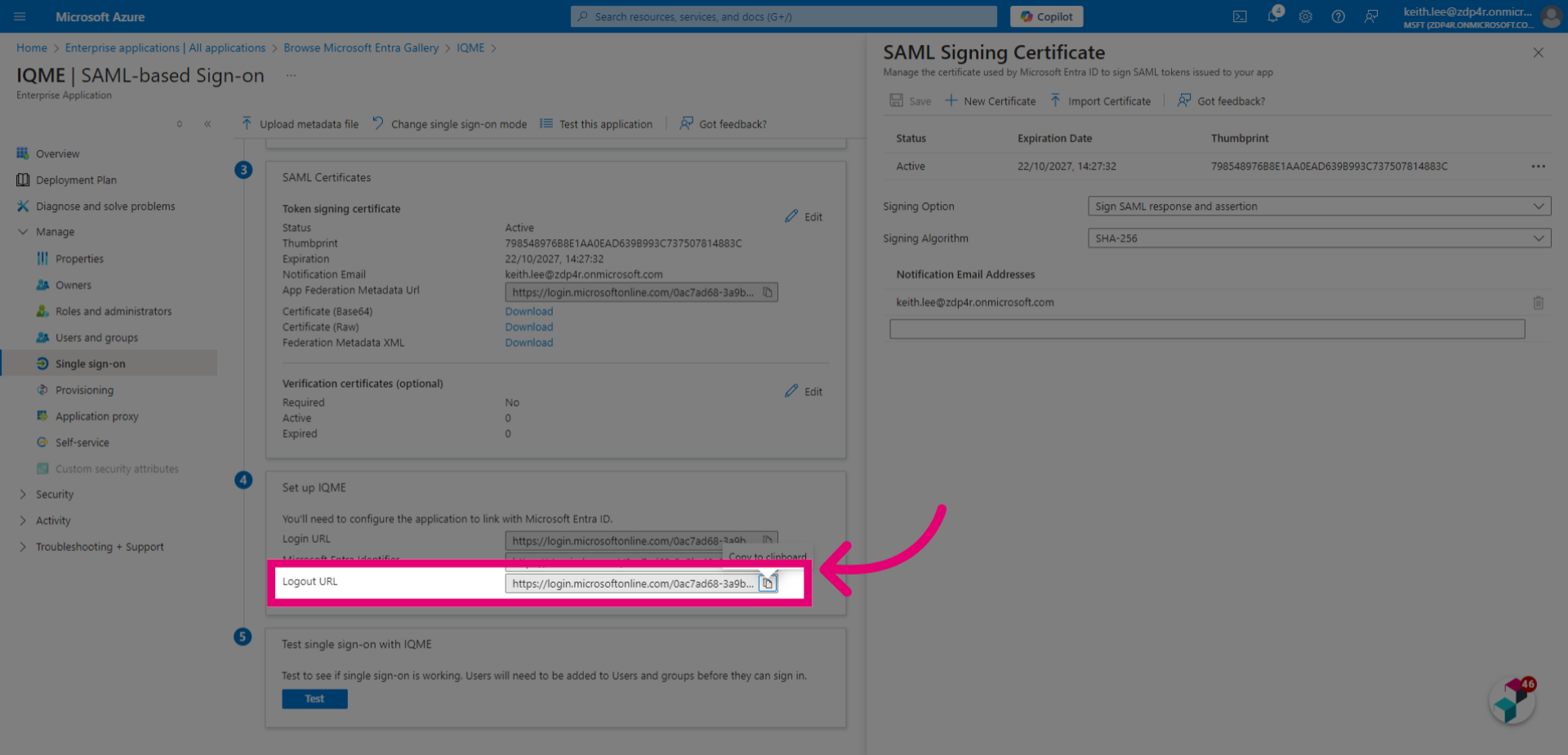Close the SAML Signing Certificate panel
1568x755 pixels.
[1539, 53]
